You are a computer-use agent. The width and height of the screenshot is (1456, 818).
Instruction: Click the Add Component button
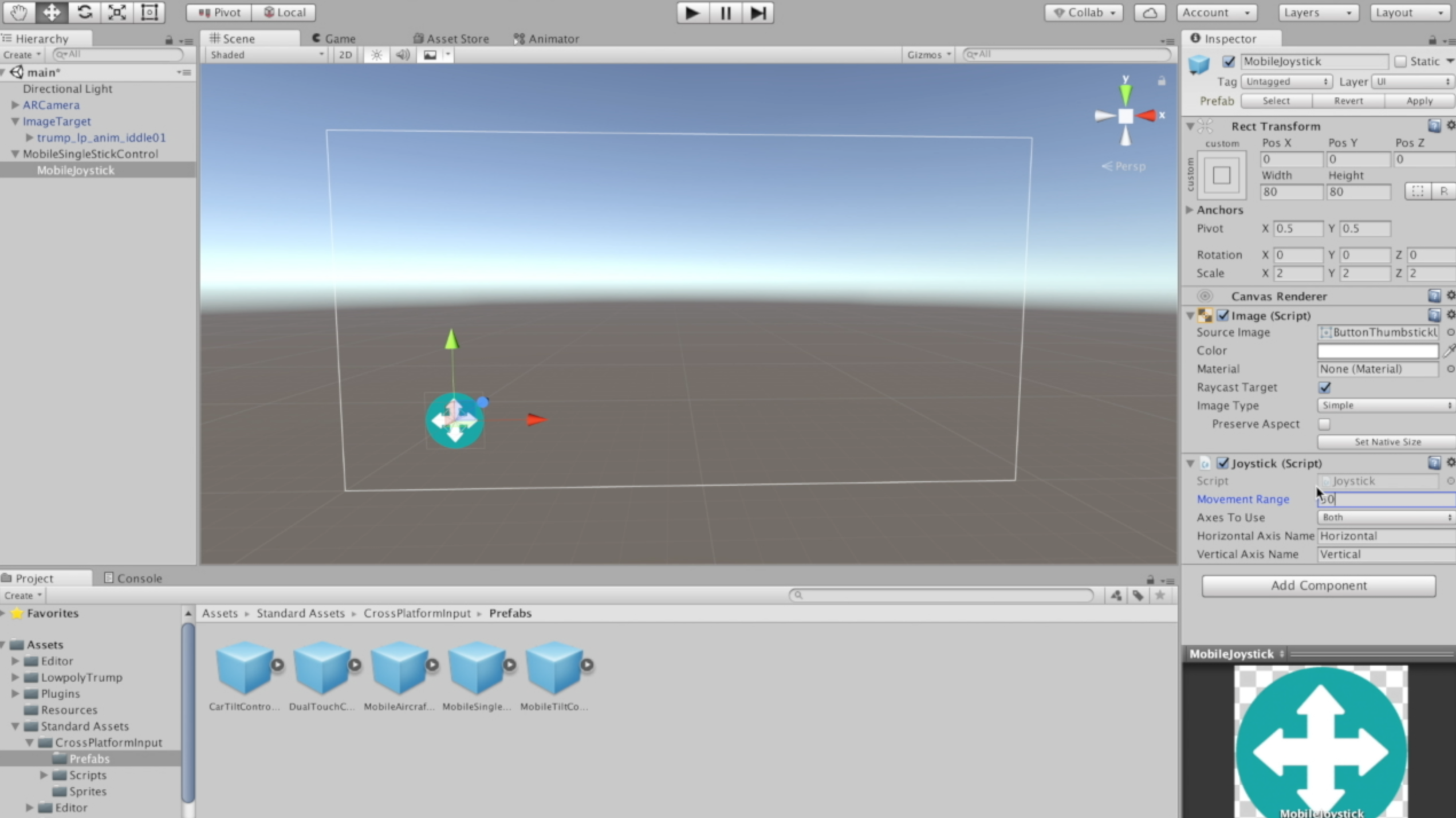pyautogui.click(x=1318, y=585)
